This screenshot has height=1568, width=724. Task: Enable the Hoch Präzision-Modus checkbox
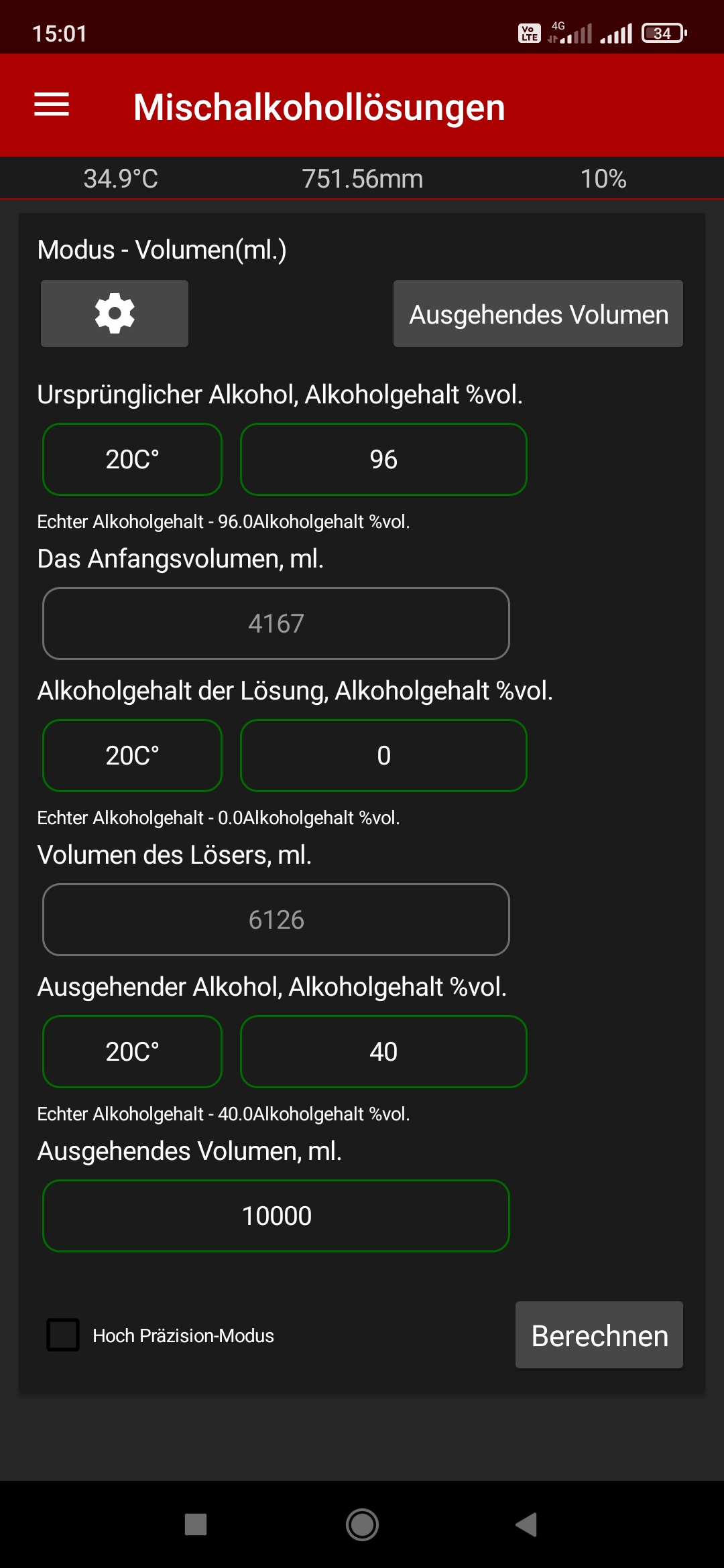click(63, 1335)
